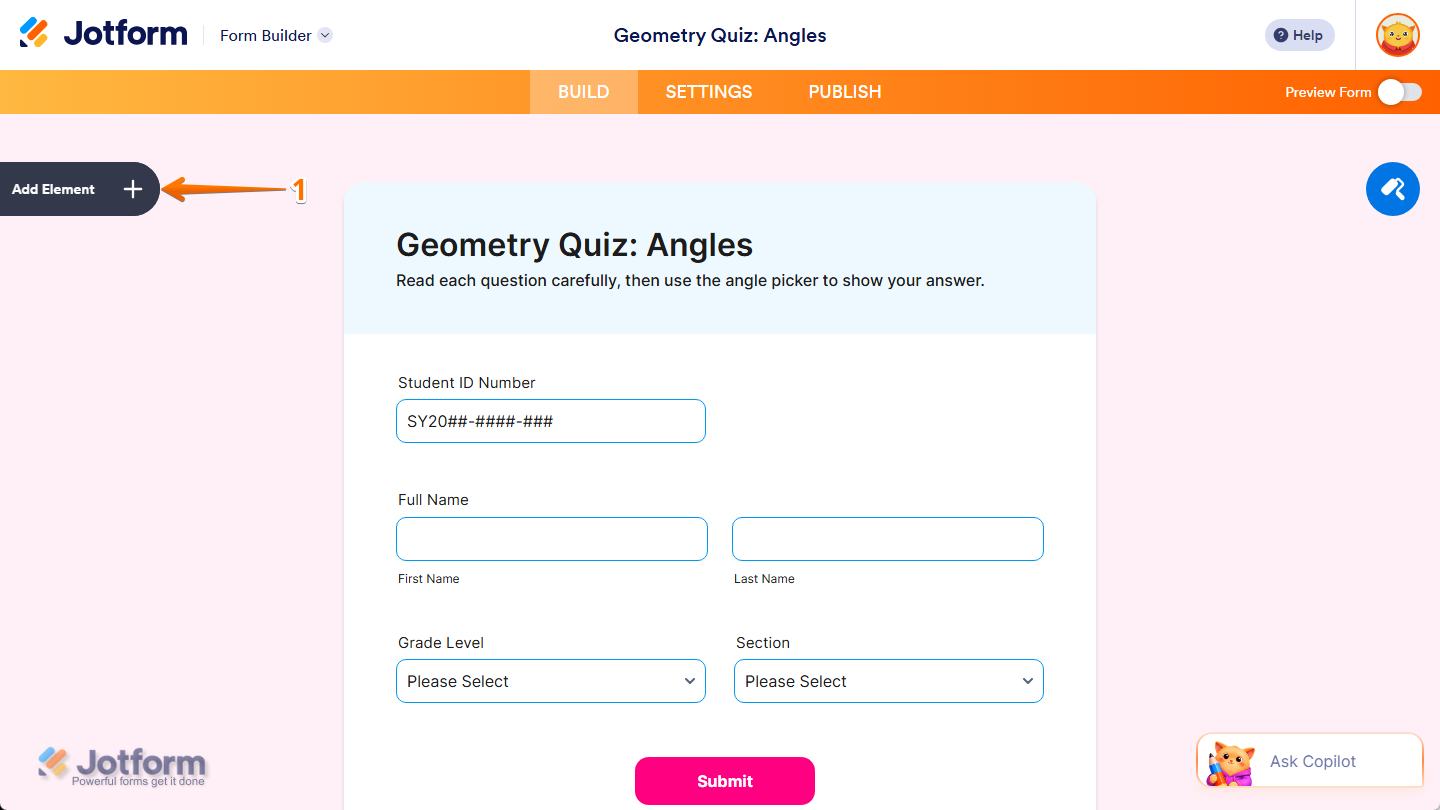This screenshot has width=1440, height=810.
Task: Click the profile avatar in the top right
Action: click(1397, 35)
